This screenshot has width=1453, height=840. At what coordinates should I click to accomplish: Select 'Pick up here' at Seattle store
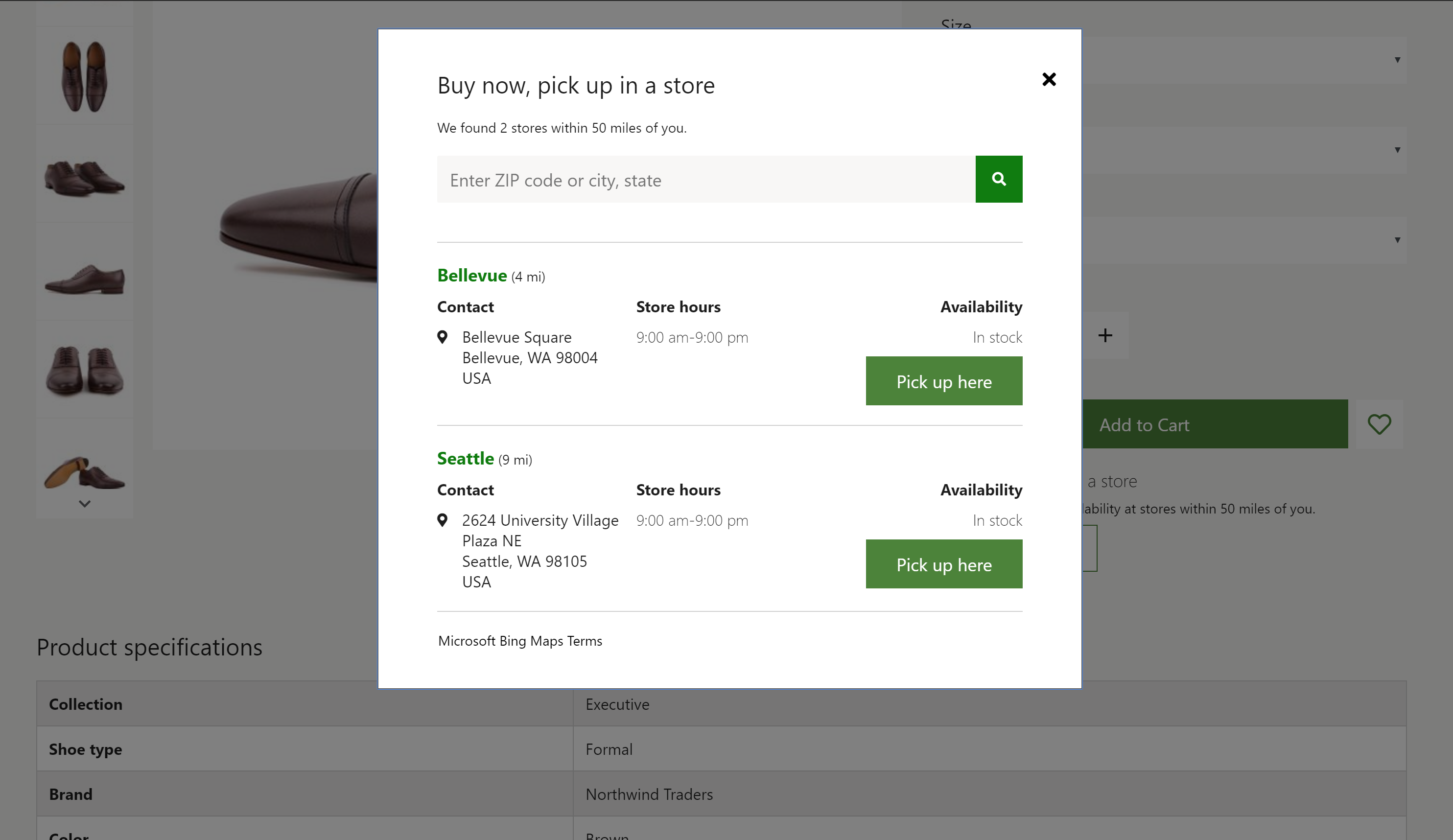click(944, 563)
